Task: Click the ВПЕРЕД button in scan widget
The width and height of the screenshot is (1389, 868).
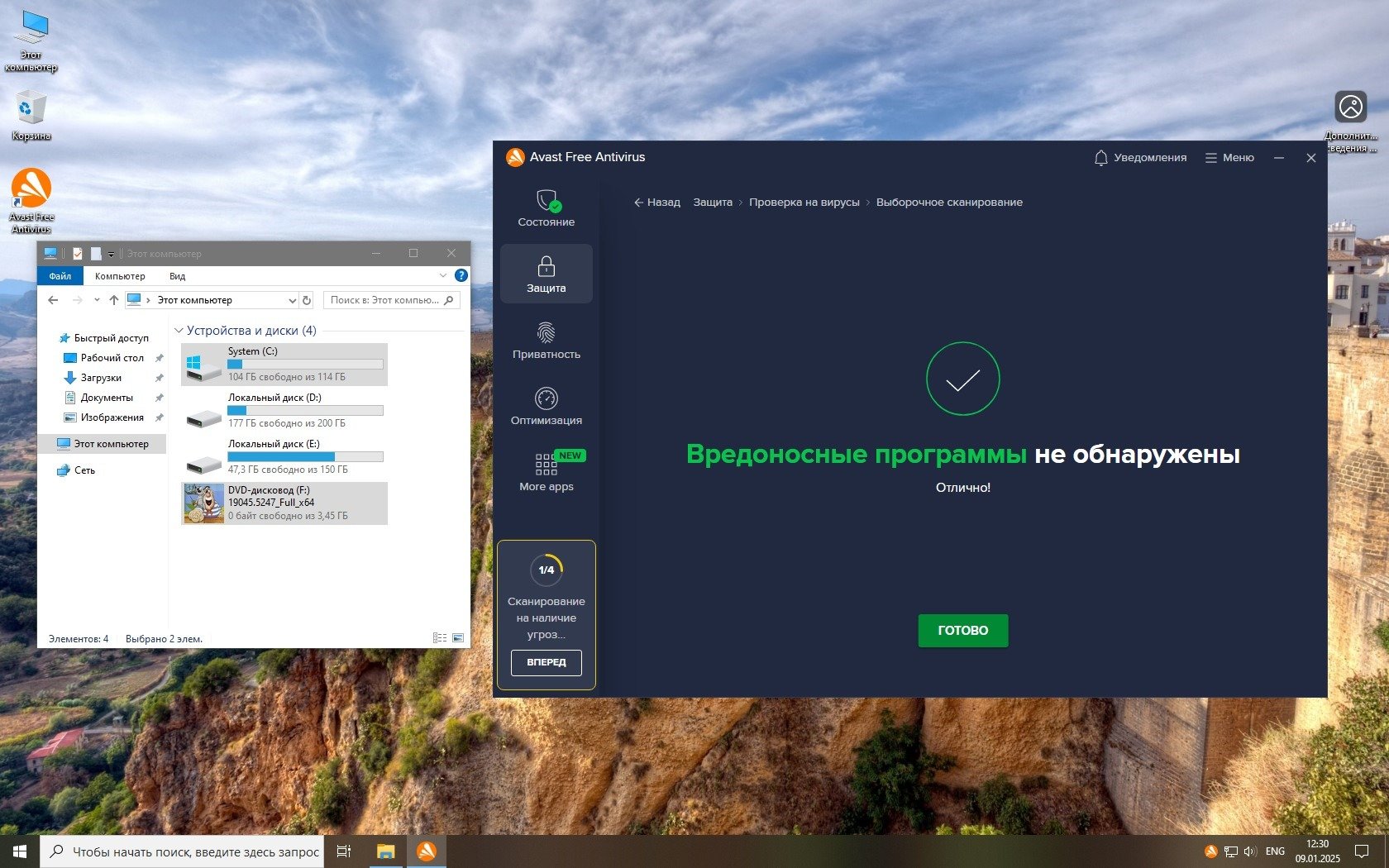Action: pyautogui.click(x=546, y=662)
